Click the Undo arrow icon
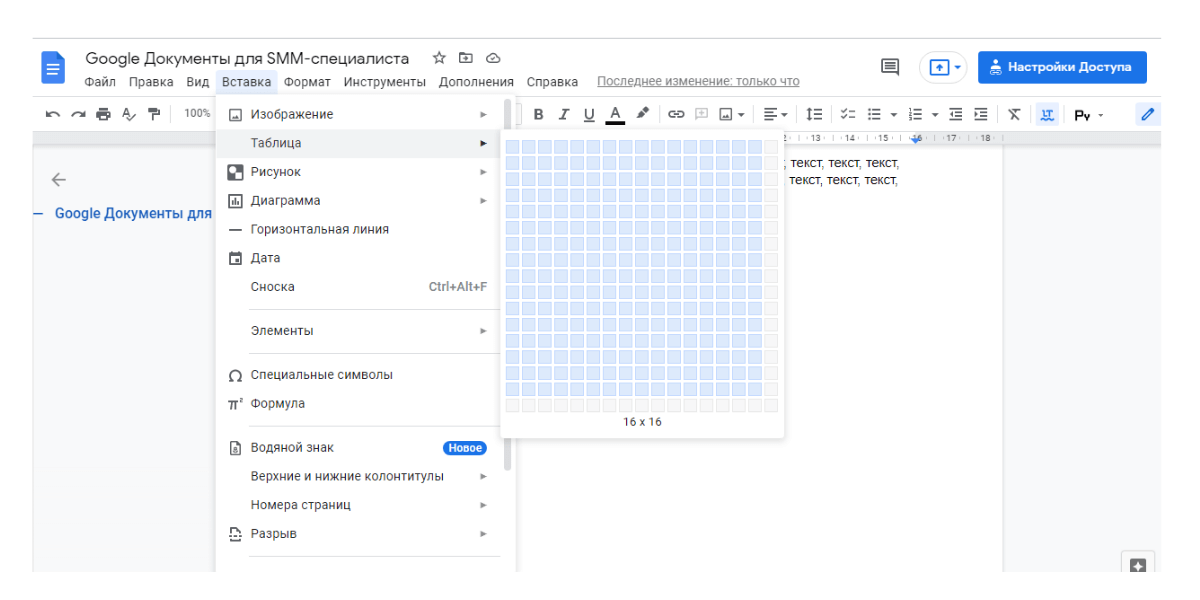1200x600 pixels. pos(52,114)
